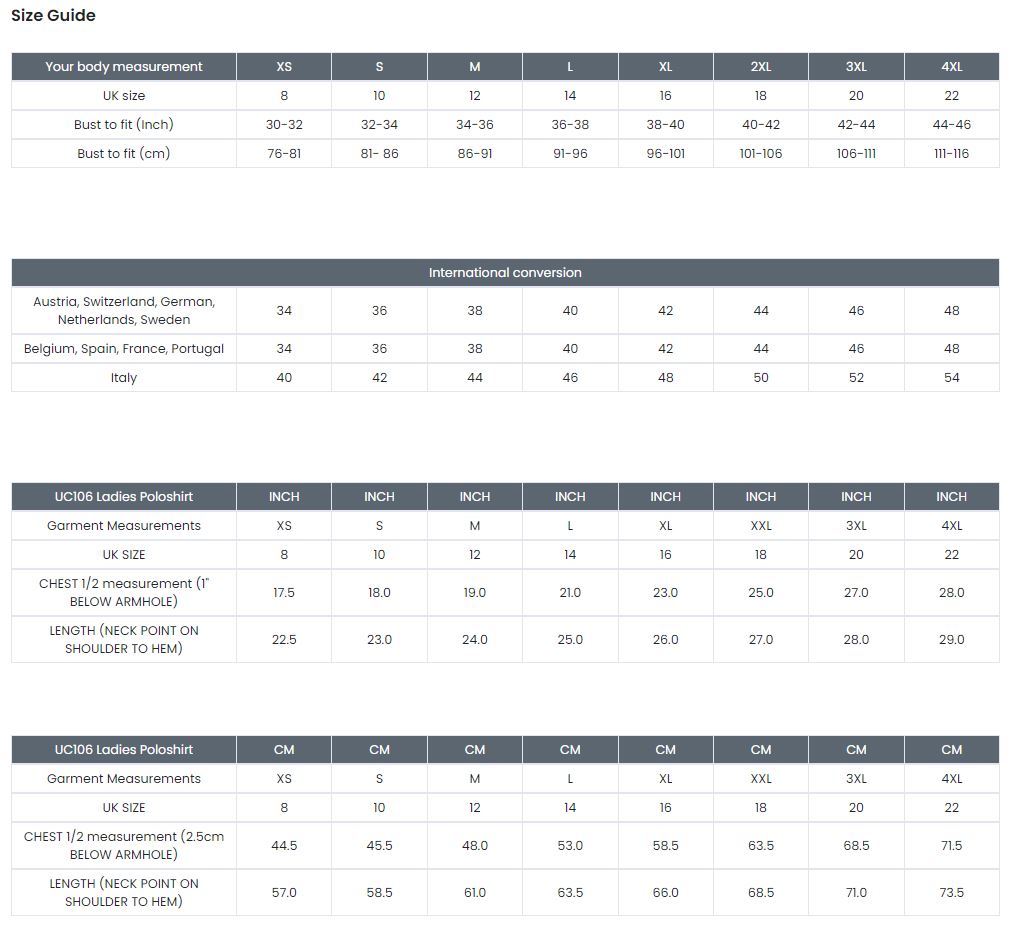The width and height of the screenshot is (1010, 933).
Task: Select "Garment Measurements" label in INCH table
Action: [x=124, y=526]
